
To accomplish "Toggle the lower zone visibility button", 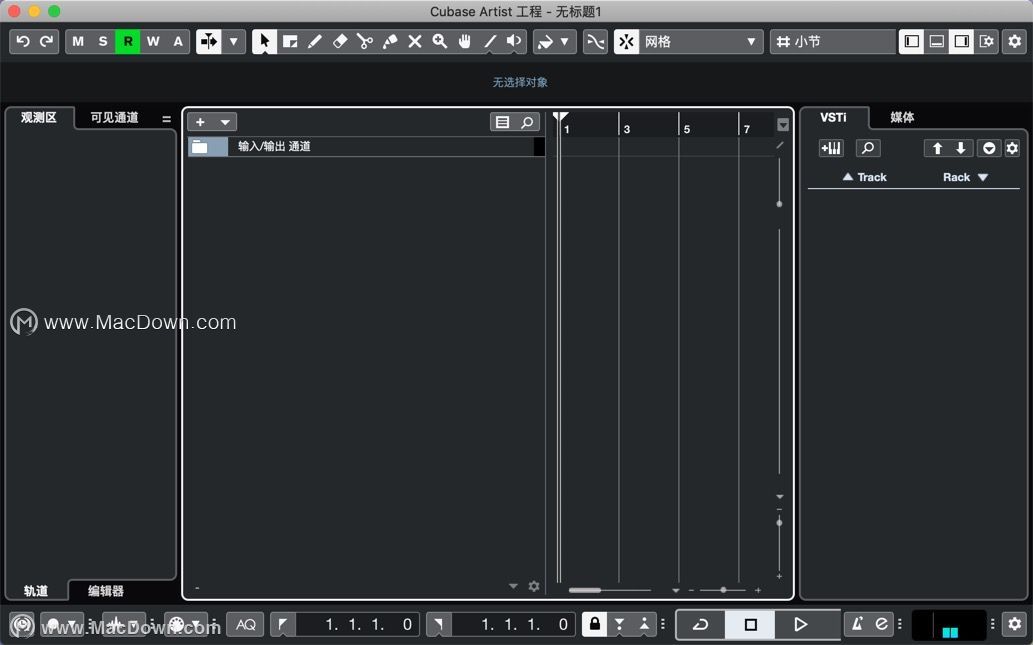I will (937, 42).
